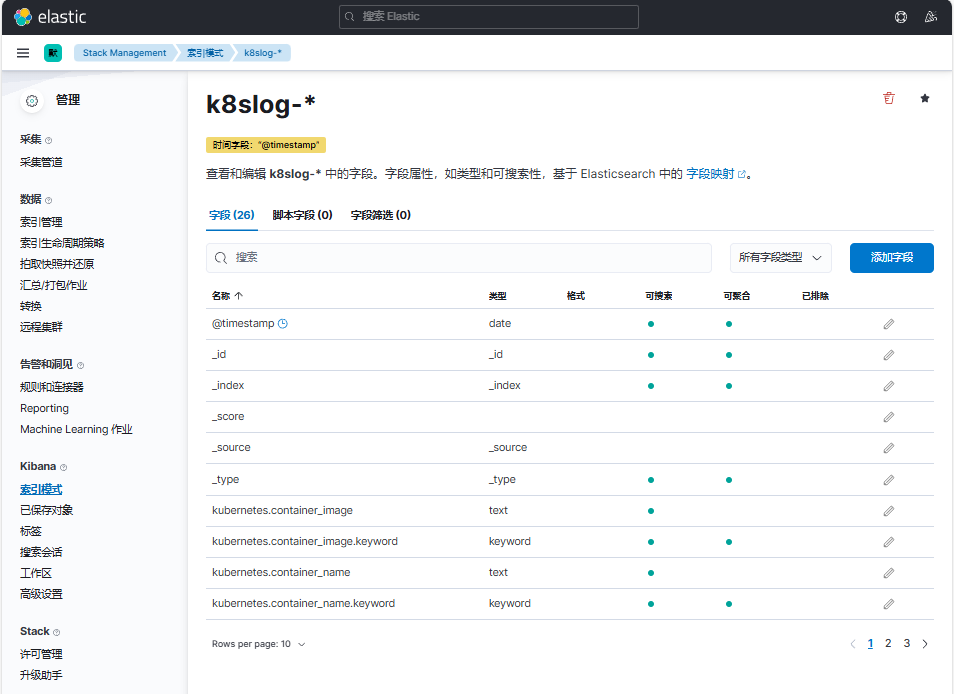
Task: Open 索引管理 in sidebar
Action: (41, 223)
